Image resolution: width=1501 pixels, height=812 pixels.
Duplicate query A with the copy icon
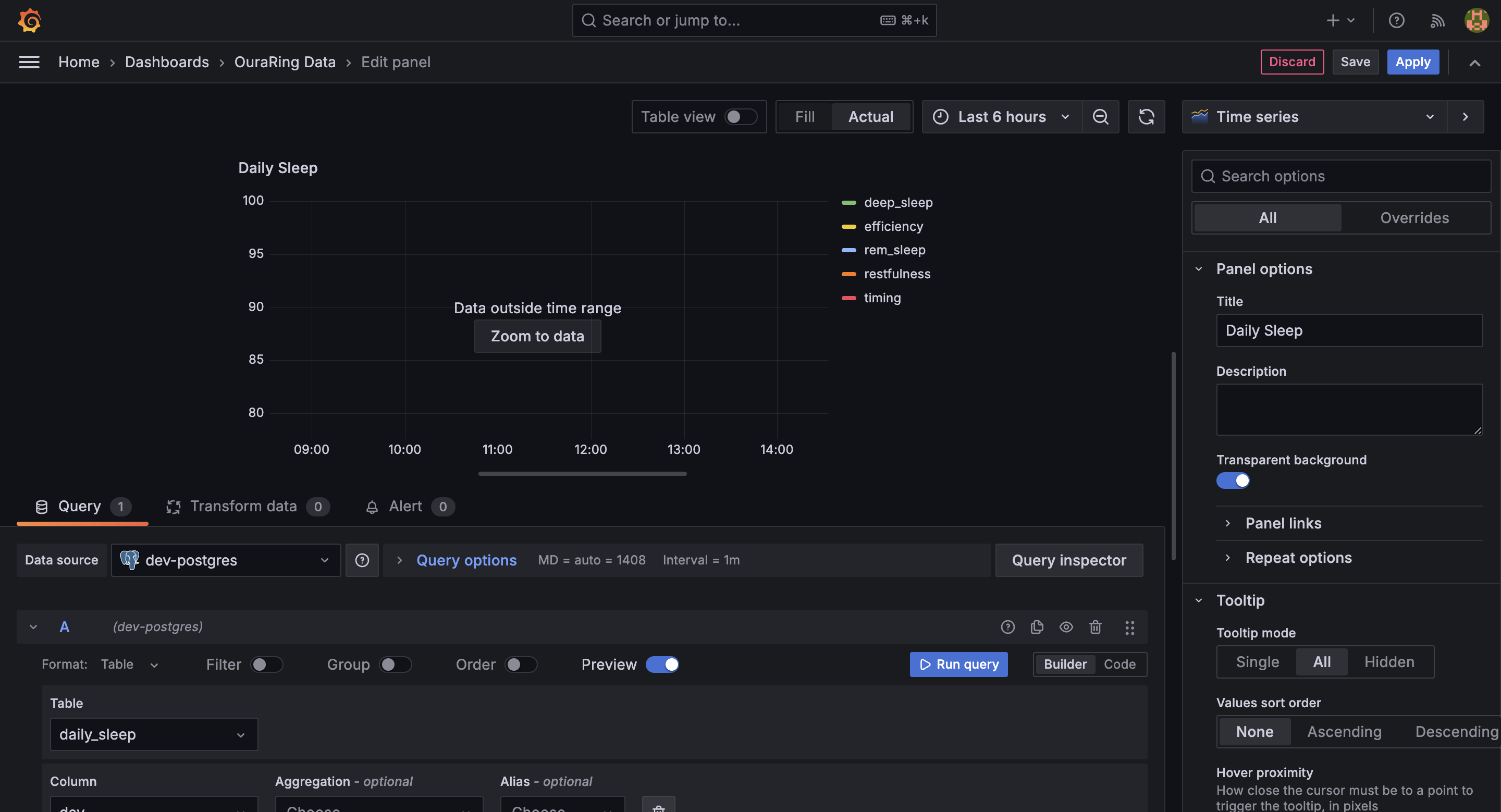[1037, 627]
